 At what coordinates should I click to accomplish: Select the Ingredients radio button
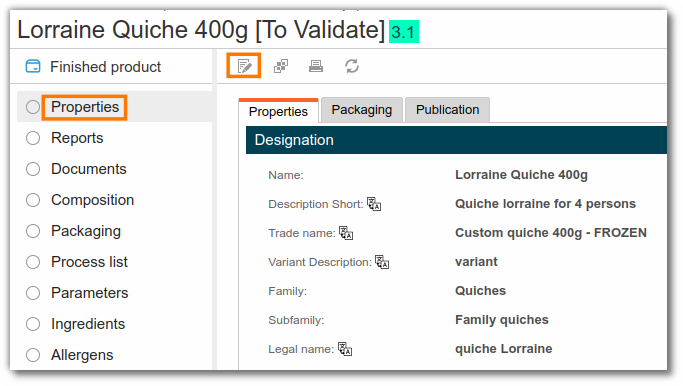click(x=33, y=324)
